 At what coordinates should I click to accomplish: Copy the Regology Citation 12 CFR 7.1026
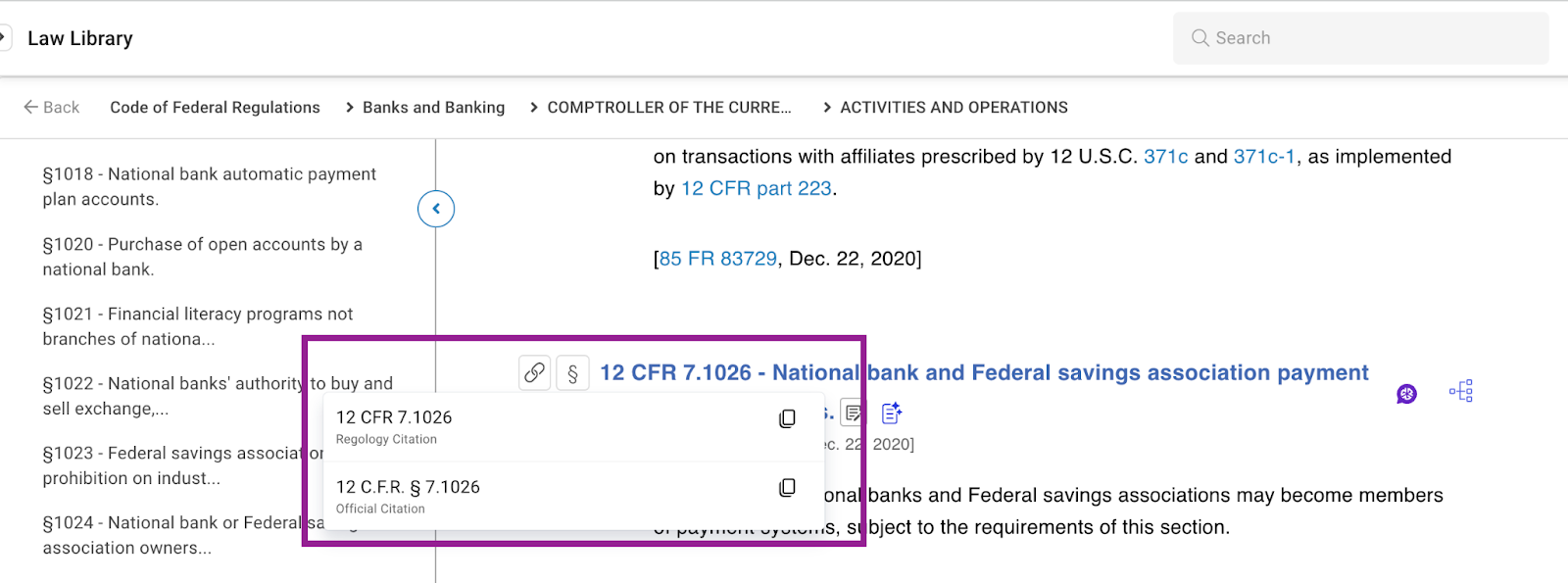click(787, 419)
